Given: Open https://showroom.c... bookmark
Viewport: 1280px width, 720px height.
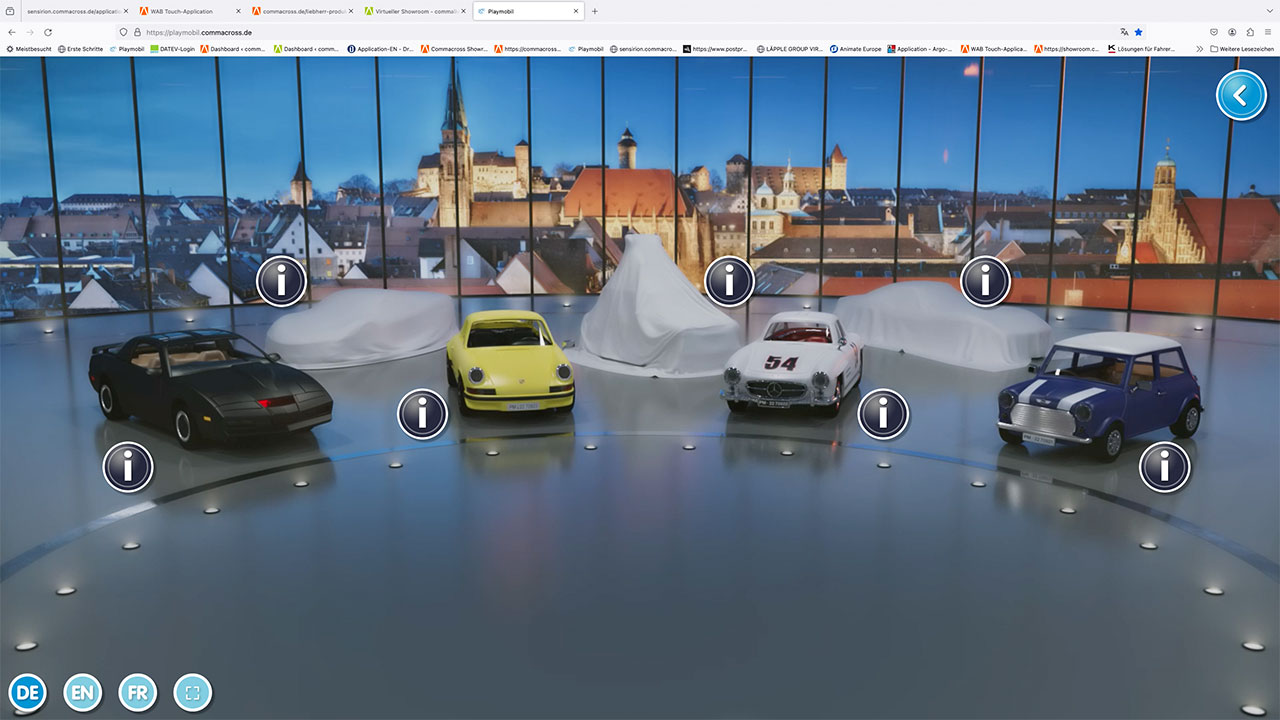Looking at the screenshot, I should pos(1068,48).
